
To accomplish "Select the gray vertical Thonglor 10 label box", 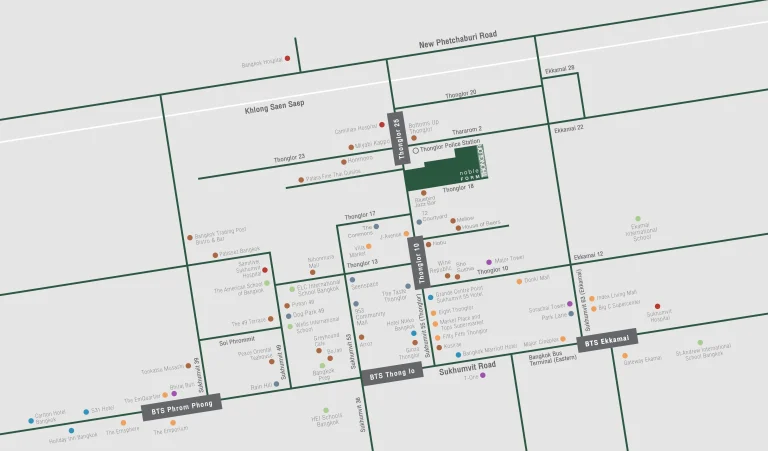I will point(419,262).
